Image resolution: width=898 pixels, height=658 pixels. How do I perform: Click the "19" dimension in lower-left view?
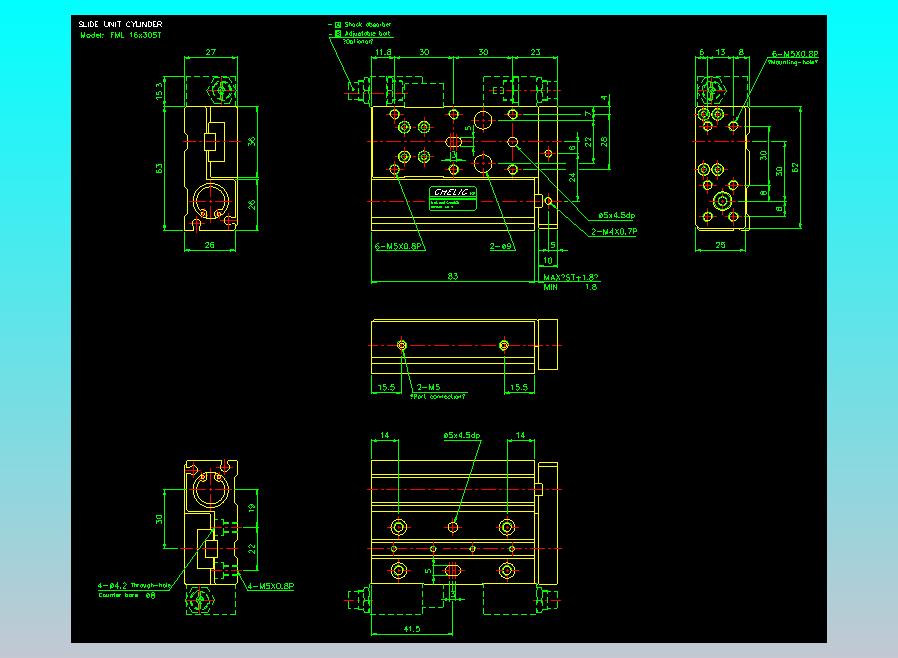[x=251, y=507]
